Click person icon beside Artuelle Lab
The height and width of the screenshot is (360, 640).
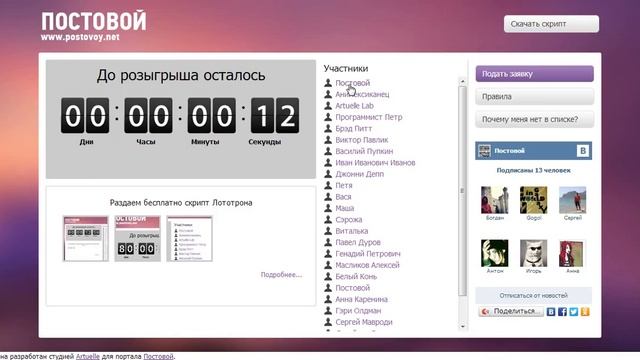coord(328,106)
